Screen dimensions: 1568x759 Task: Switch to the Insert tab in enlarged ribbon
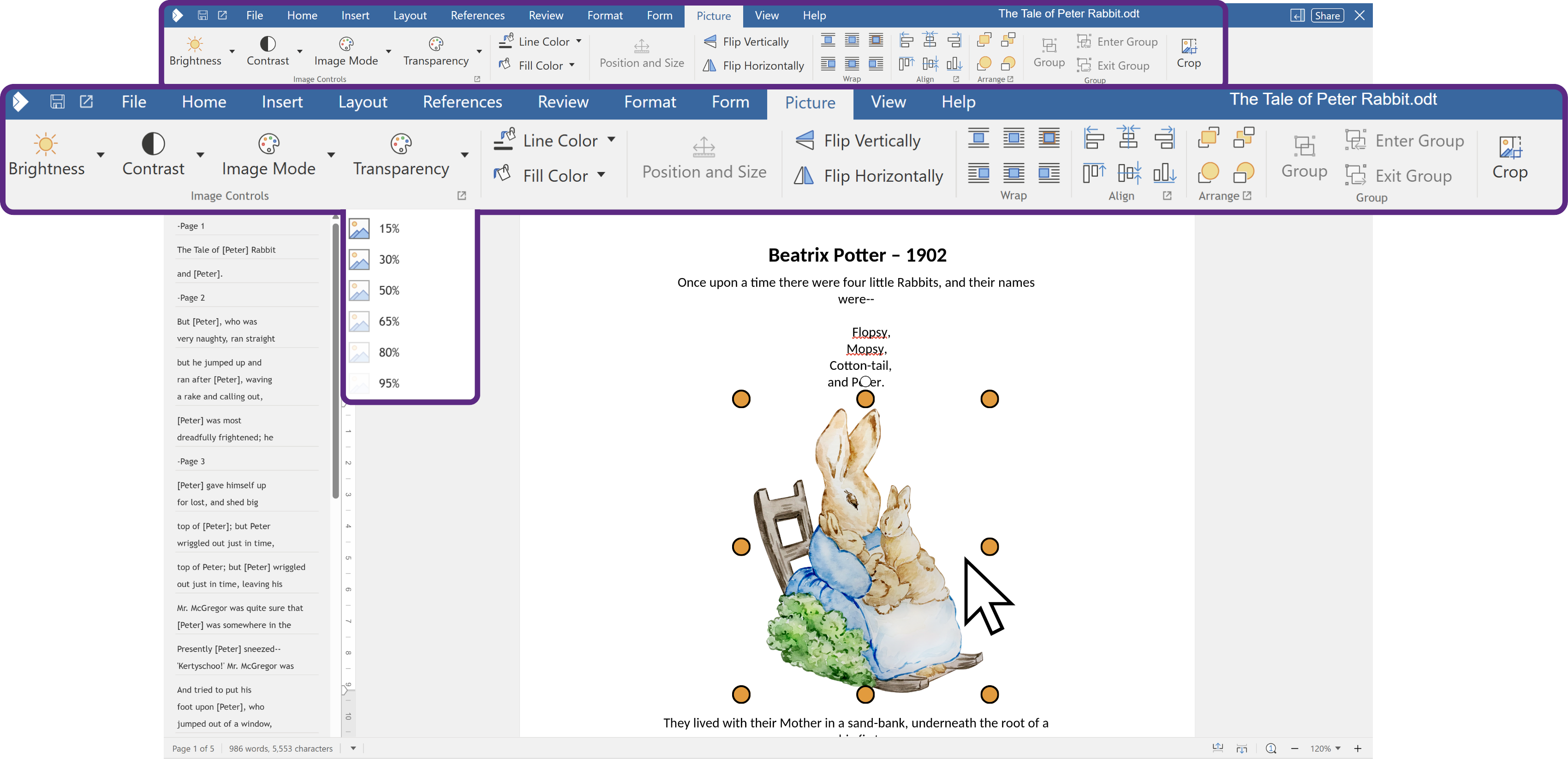[x=282, y=102]
